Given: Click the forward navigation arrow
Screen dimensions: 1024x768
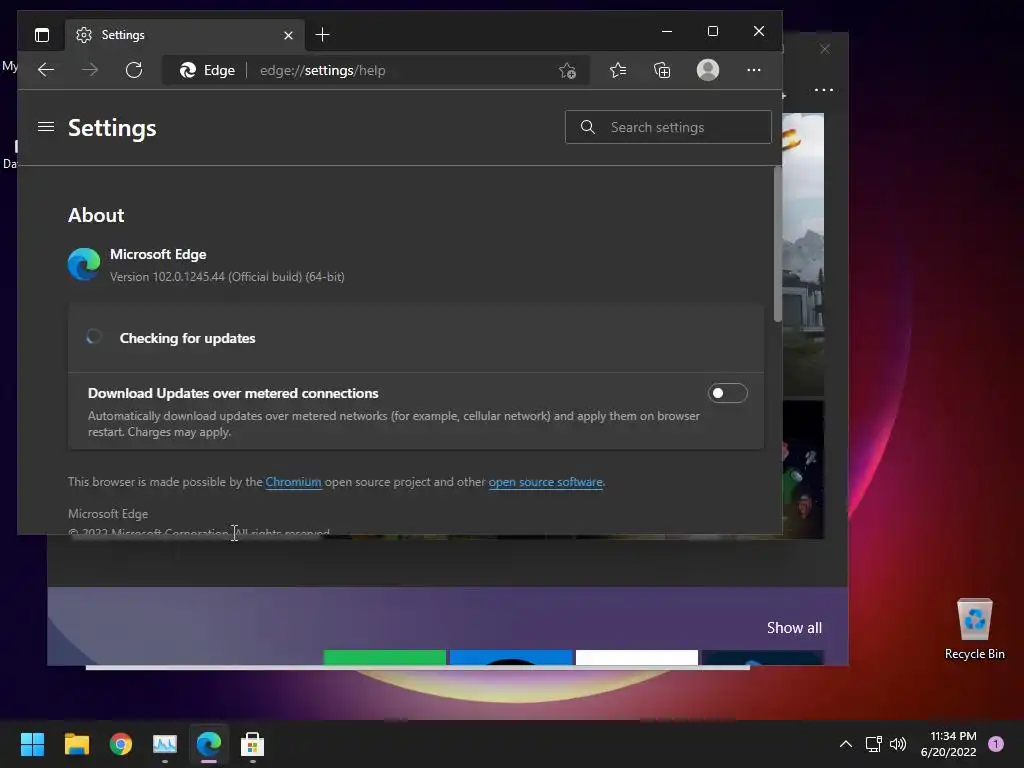Looking at the screenshot, I should click(90, 70).
